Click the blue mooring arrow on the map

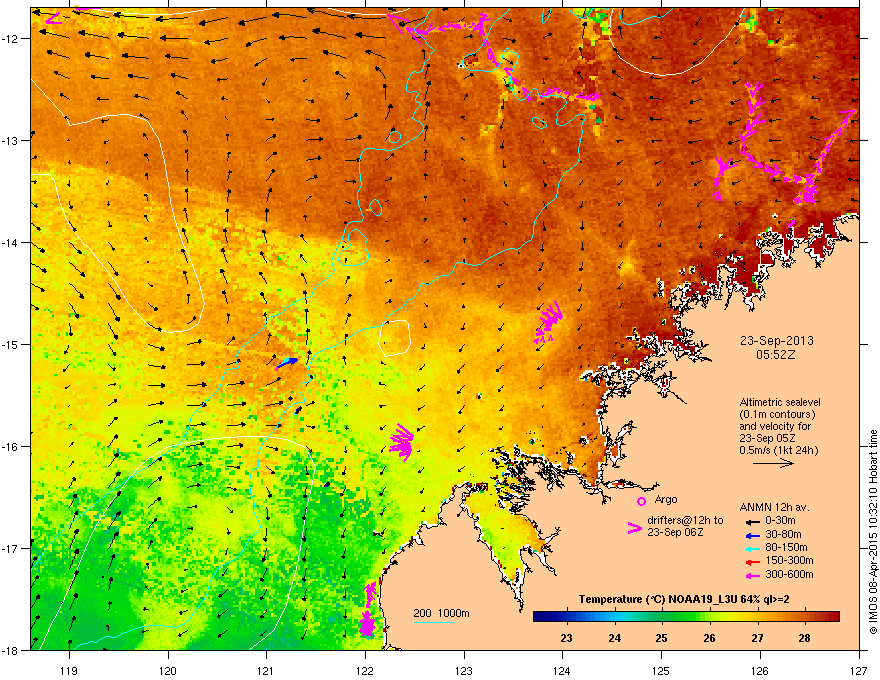tap(287, 363)
